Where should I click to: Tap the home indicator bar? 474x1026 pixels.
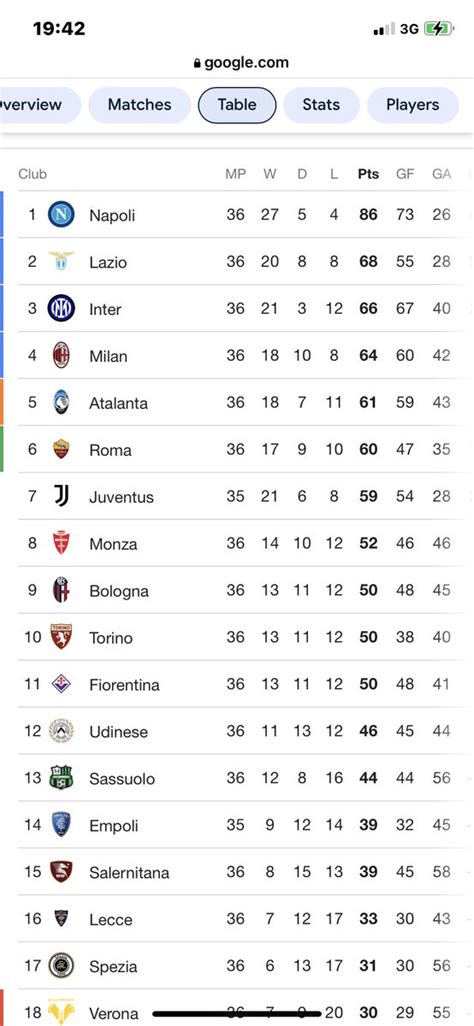pyautogui.click(x=237, y=1014)
